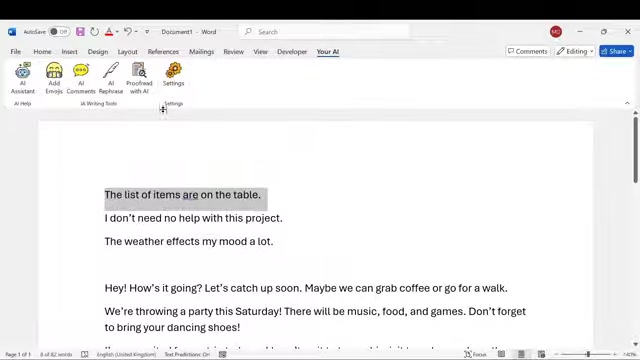Click the Word app logo icon
Viewport: 640px width, 360px height.
(x=12, y=31)
